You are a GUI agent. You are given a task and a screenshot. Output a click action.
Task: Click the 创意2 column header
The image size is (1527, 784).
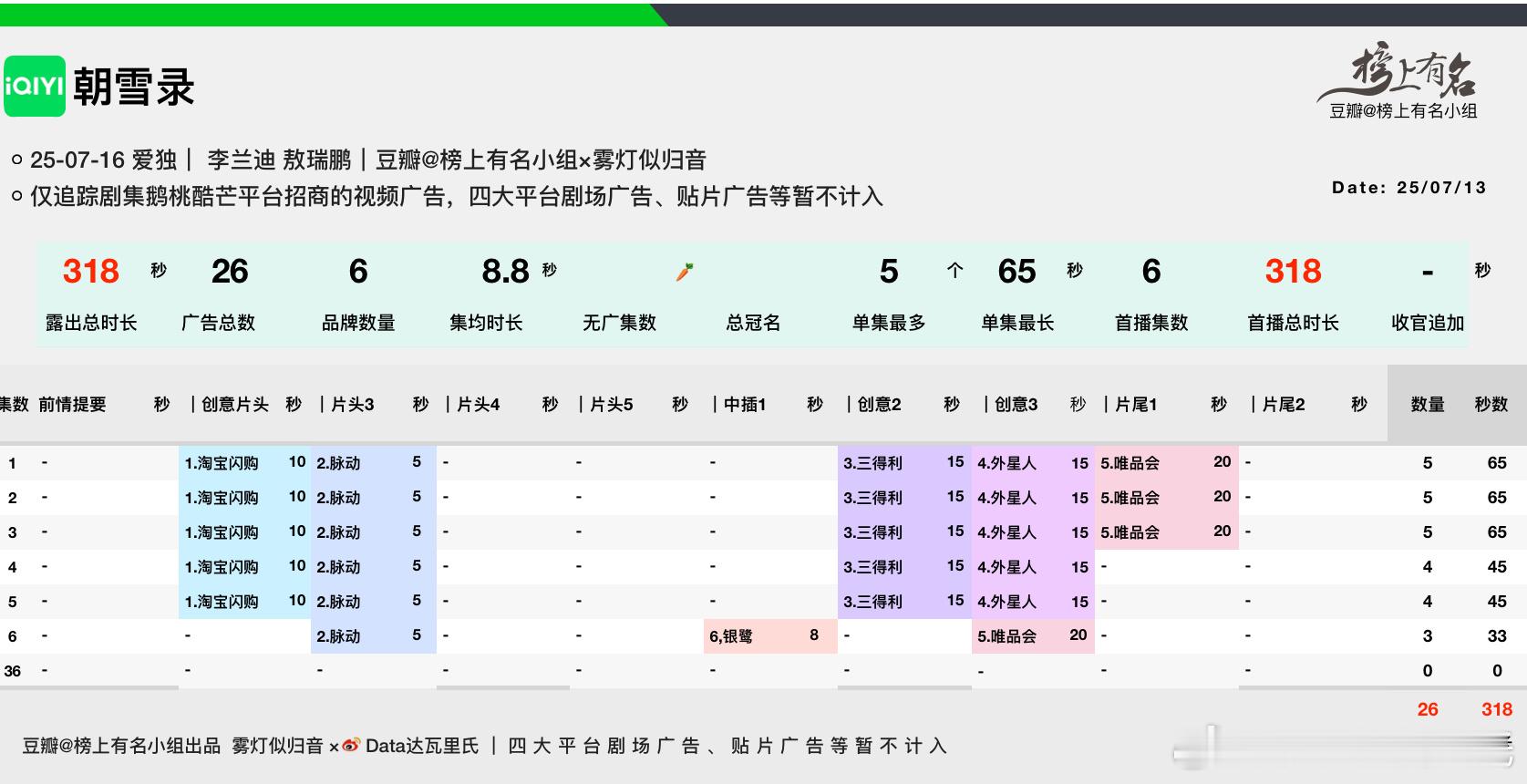(880, 404)
